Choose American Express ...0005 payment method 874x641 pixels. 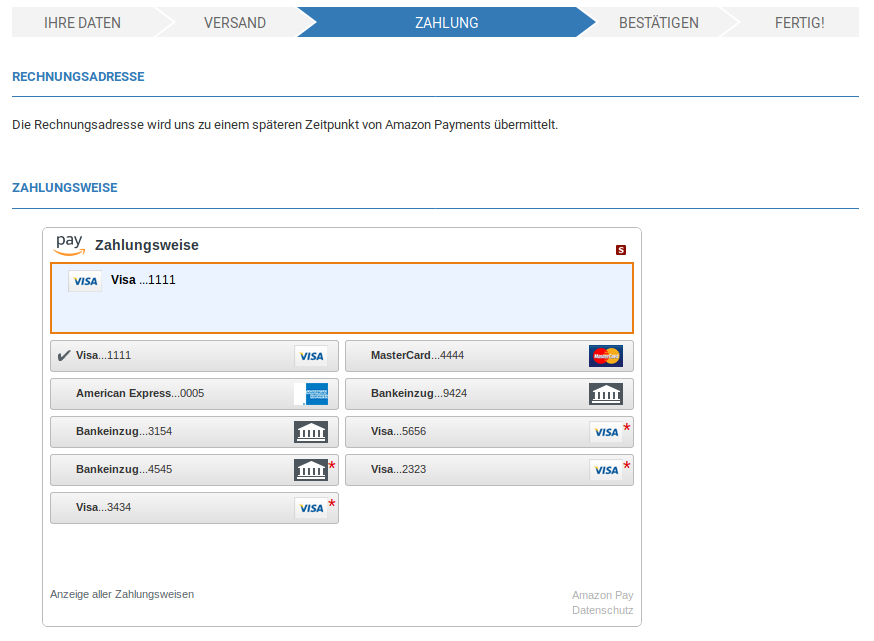tap(170, 394)
